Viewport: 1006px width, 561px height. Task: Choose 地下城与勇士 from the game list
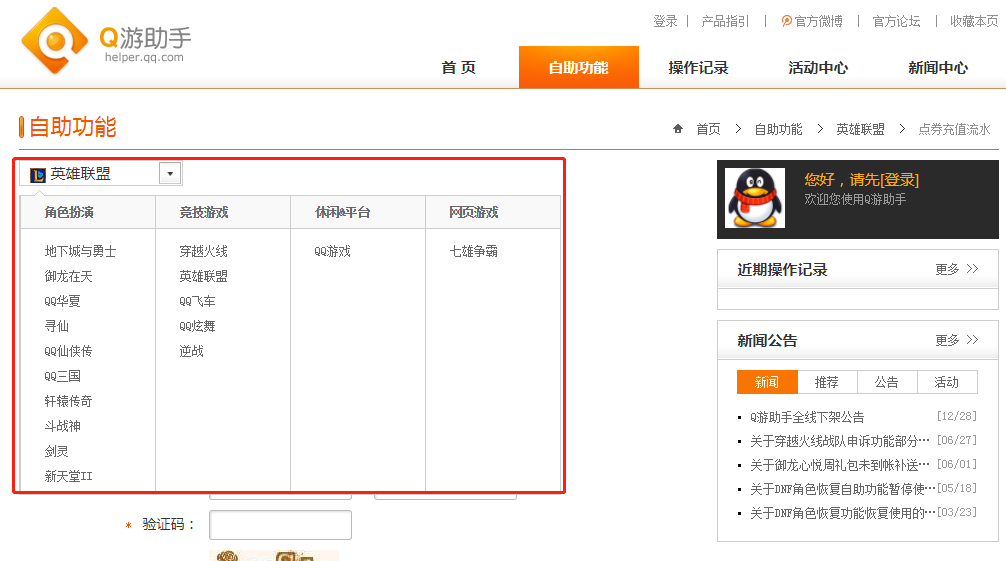[x=80, y=252]
